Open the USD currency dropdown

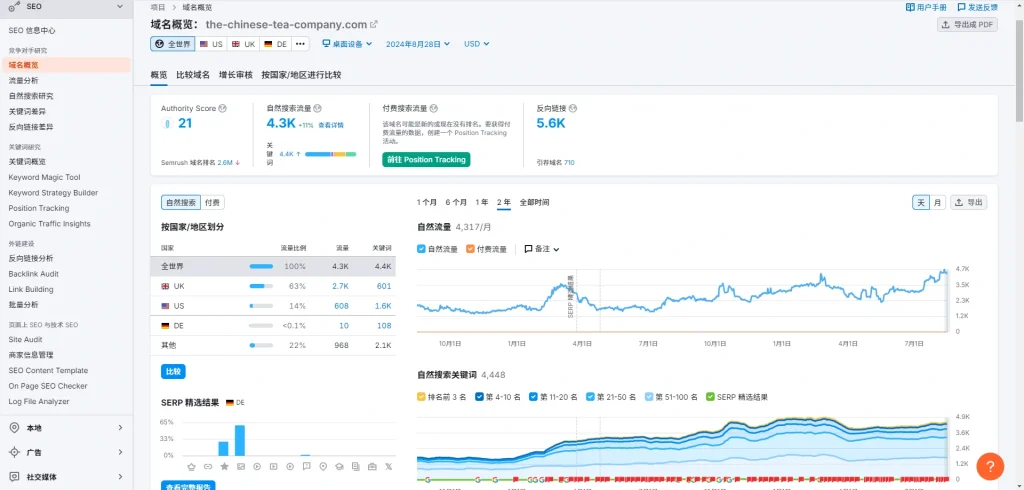(477, 44)
